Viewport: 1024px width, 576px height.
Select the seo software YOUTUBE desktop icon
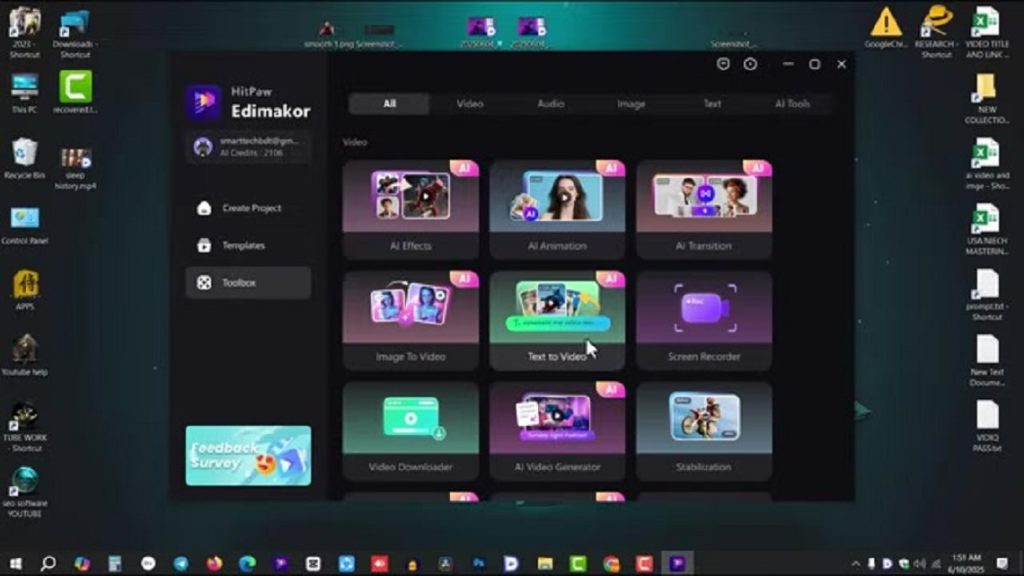(25, 493)
